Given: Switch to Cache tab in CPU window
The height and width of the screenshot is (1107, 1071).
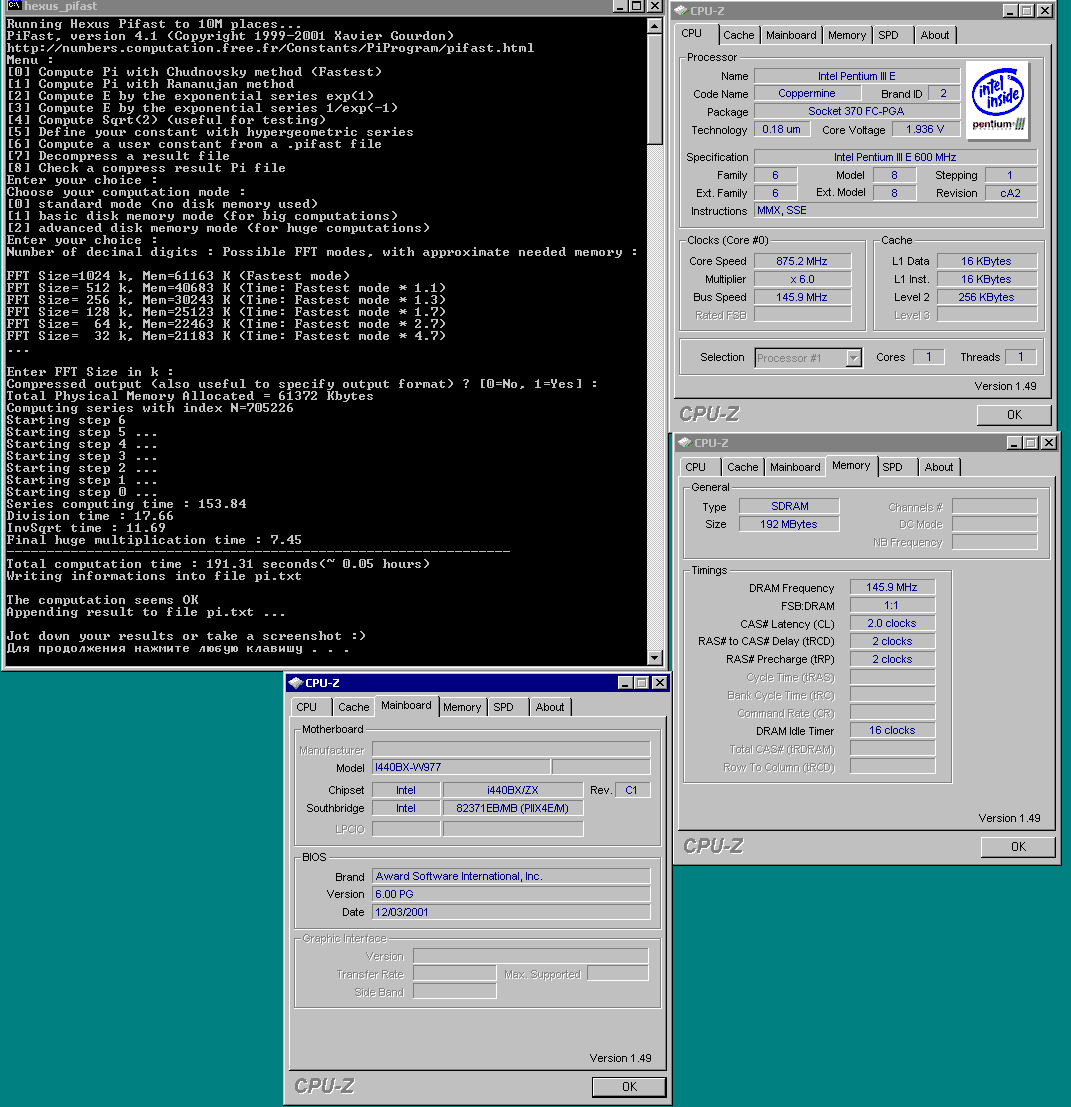Looking at the screenshot, I should (x=738, y=35).
